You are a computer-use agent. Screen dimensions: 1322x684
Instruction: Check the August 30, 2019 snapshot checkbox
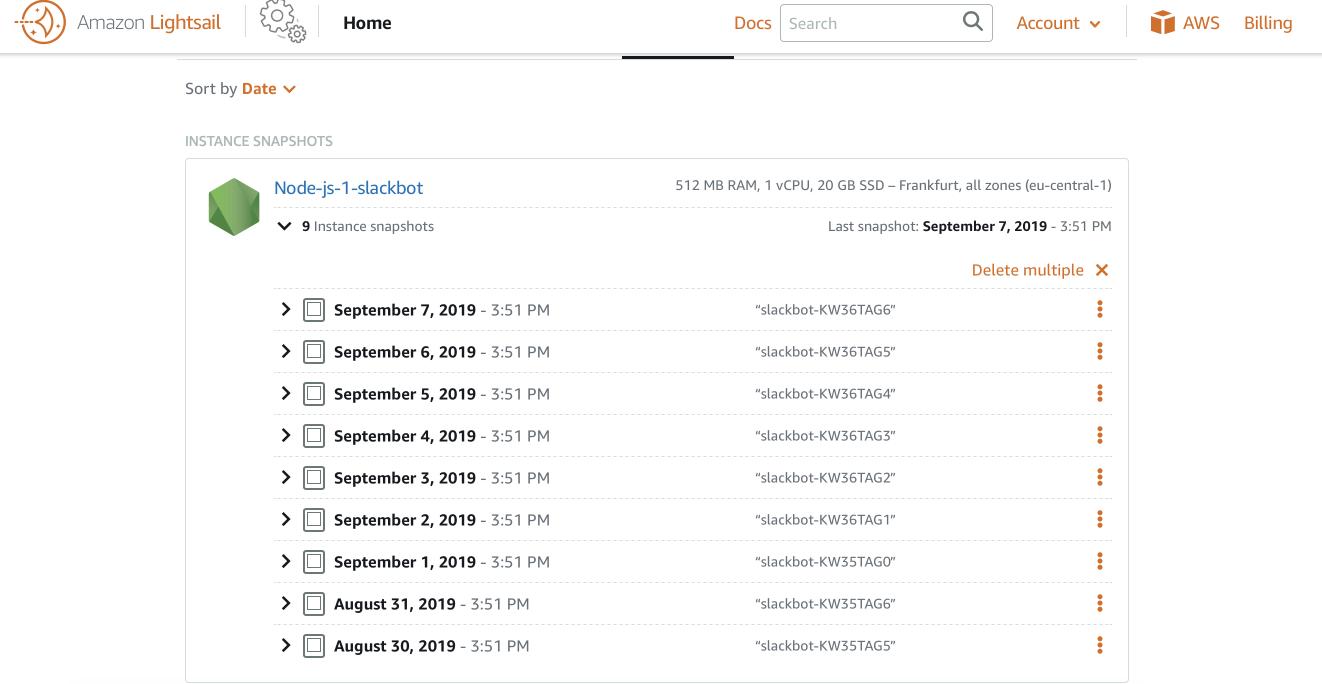tap(314, 646)
